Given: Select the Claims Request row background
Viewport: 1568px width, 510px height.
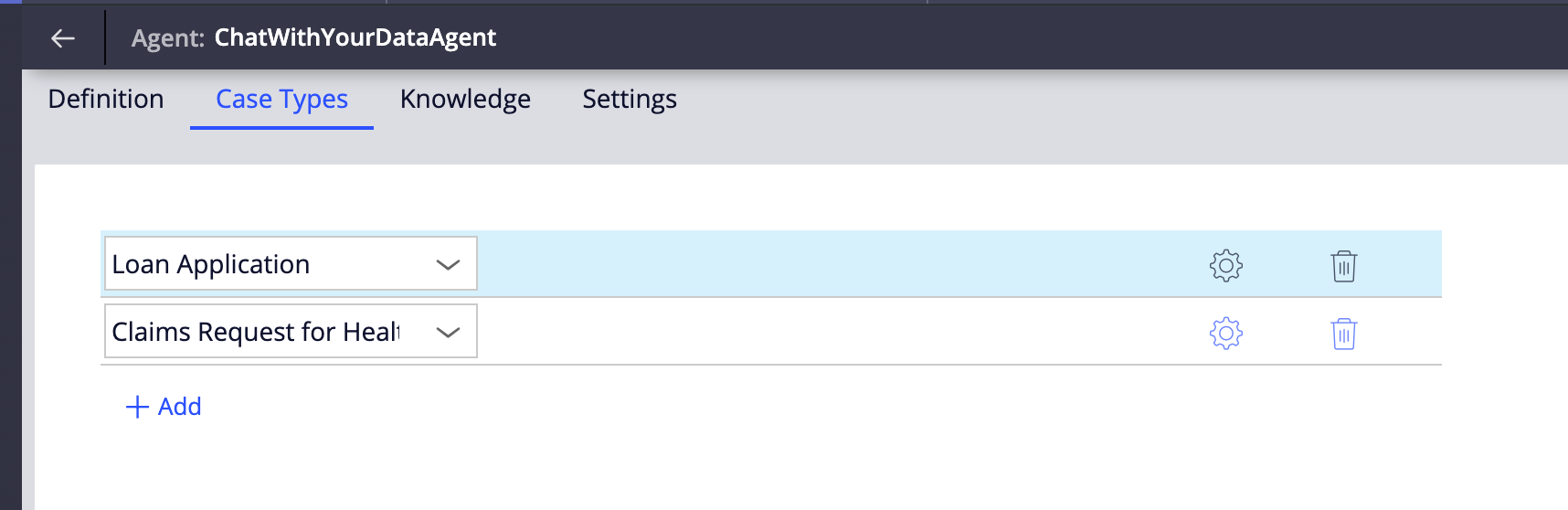Looking at the screenshot, I should tap(822, 332).
